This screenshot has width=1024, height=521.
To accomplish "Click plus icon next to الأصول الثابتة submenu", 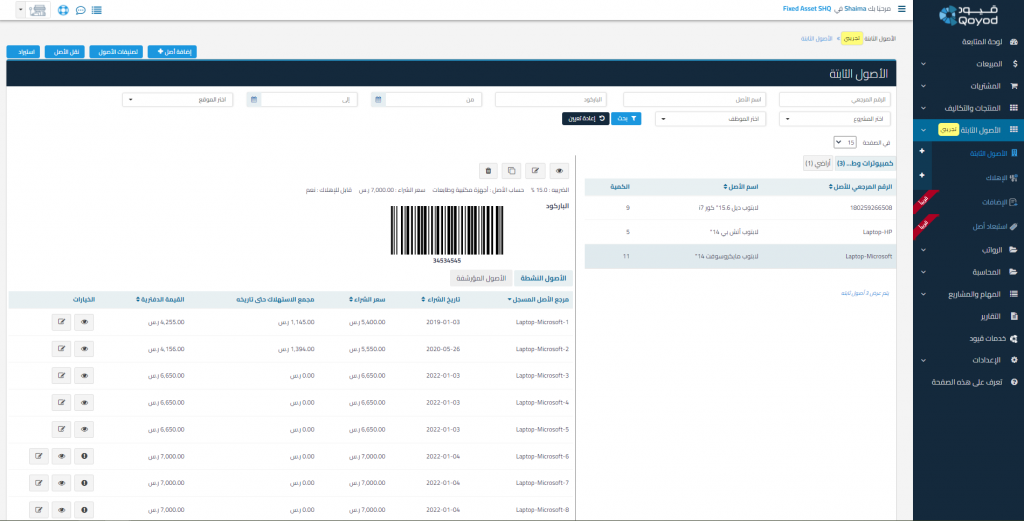I will (922, 152).
